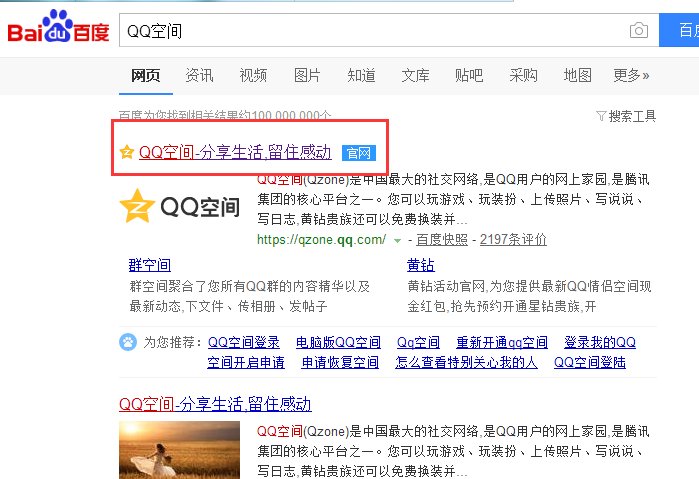The image size is (699, 479).
Task: Expand the green arrow after qzone.qq.com
Action: click(397, 240)
